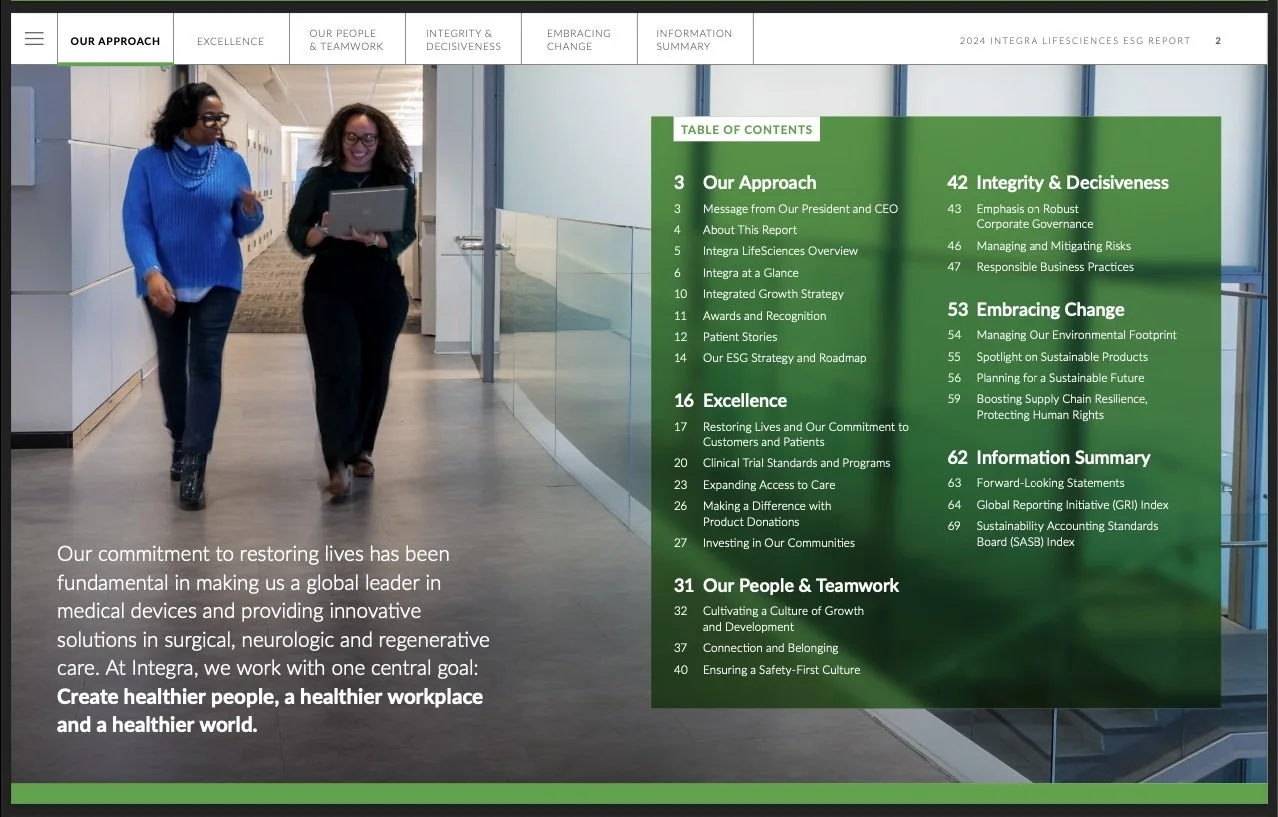Viewport: 1278px width, 817px height.
Task: Open the hamburger menu icon
Action: 34,39
